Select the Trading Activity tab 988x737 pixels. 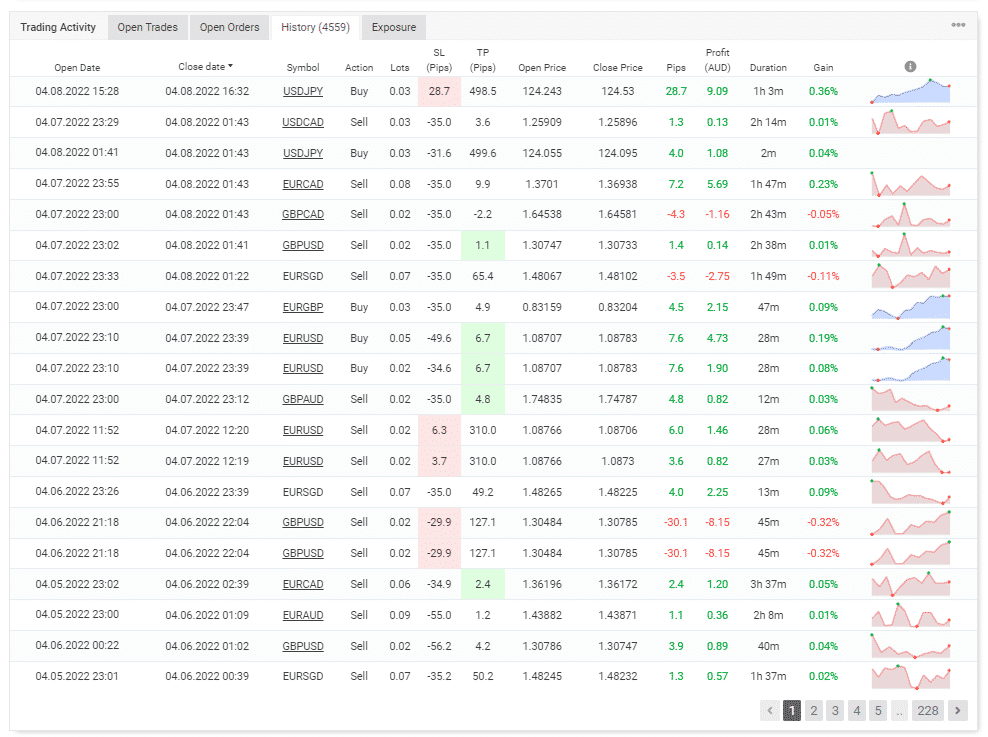click(58, 27)
